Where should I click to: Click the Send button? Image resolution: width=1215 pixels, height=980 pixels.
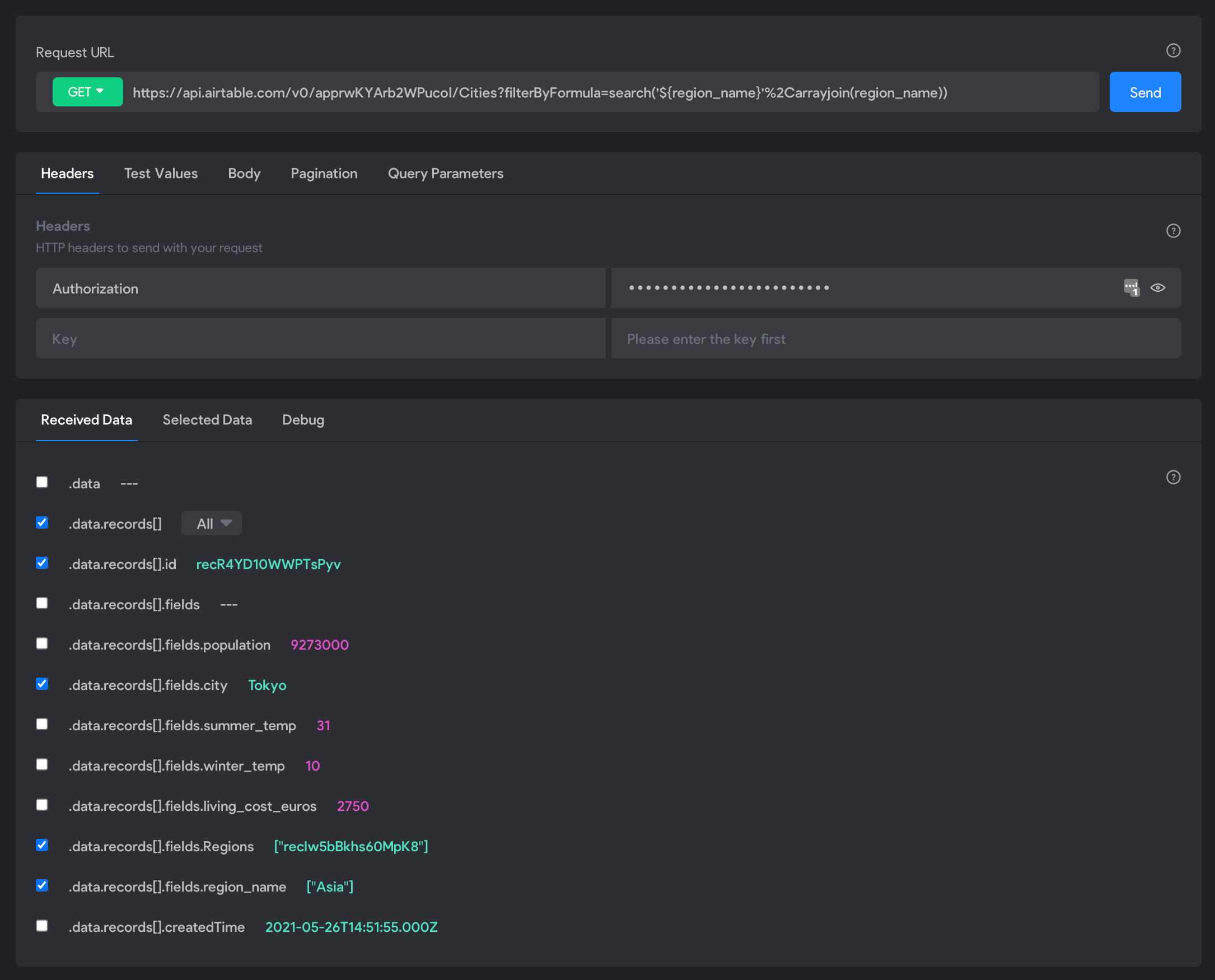coord(1144,92)
